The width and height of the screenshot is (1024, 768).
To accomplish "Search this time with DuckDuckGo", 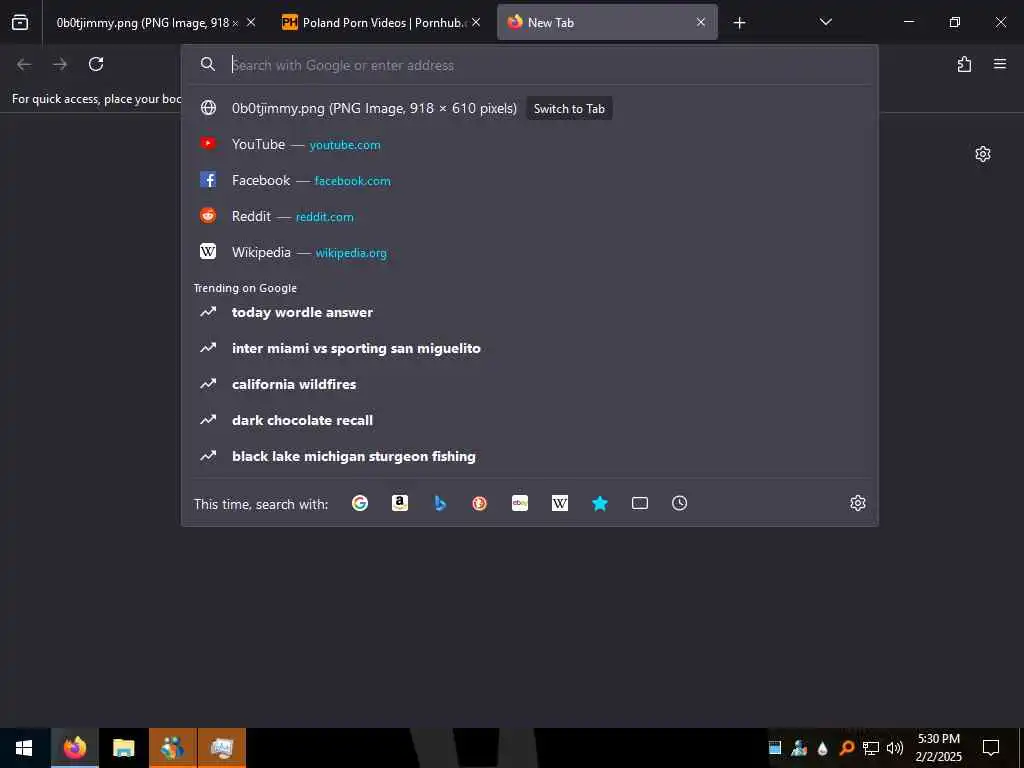I will (479, 503).
